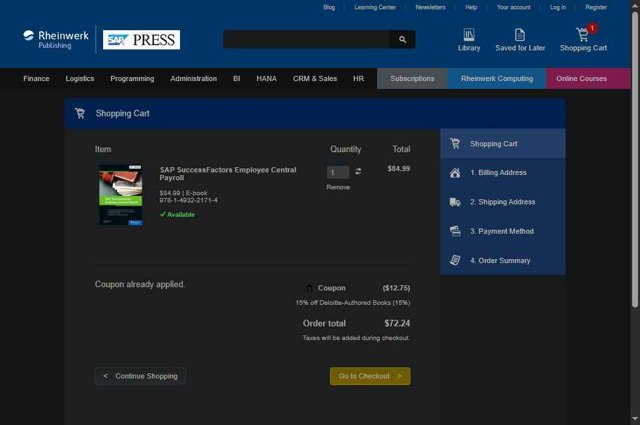Viewport: 640px width, 425px height.
Task: Open the Newsletters link
Action: pos(430,7)
